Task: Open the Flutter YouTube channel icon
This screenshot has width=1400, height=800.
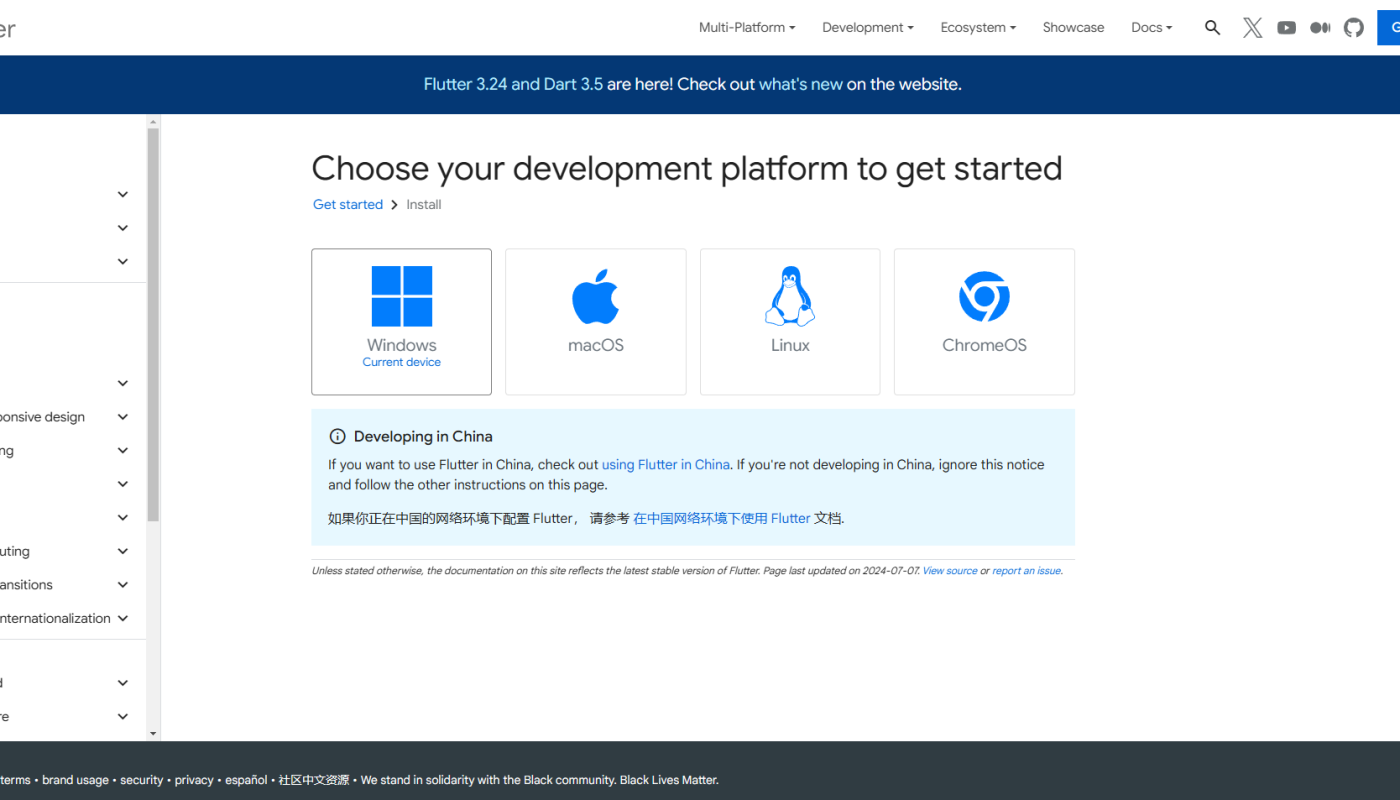Action: [1287, 28]
